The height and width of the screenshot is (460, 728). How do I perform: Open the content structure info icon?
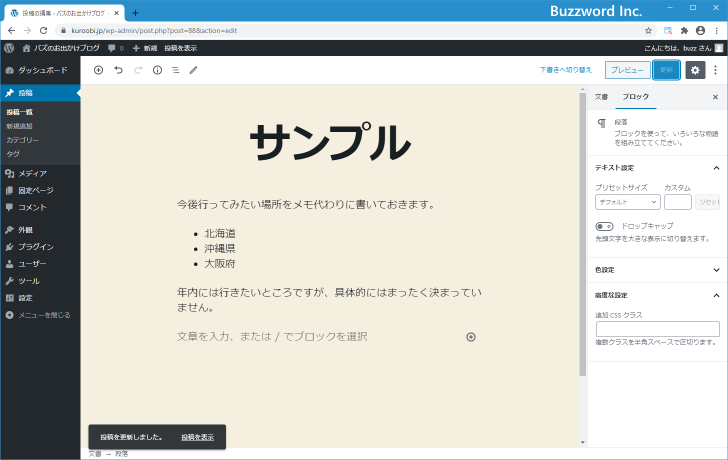[x=157, y=70]
